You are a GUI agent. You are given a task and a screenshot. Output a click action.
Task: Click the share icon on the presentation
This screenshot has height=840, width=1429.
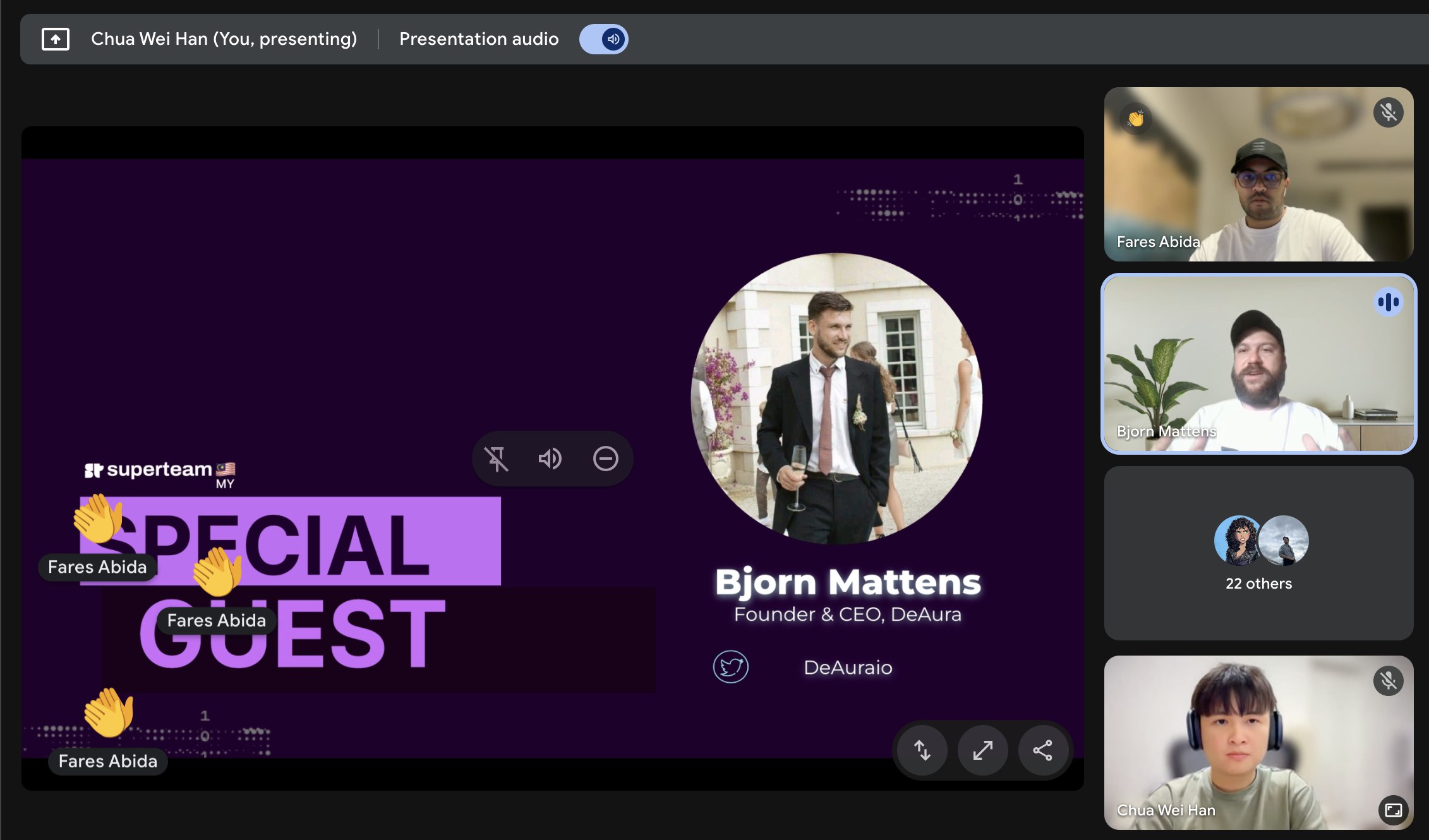[1043, 750]
